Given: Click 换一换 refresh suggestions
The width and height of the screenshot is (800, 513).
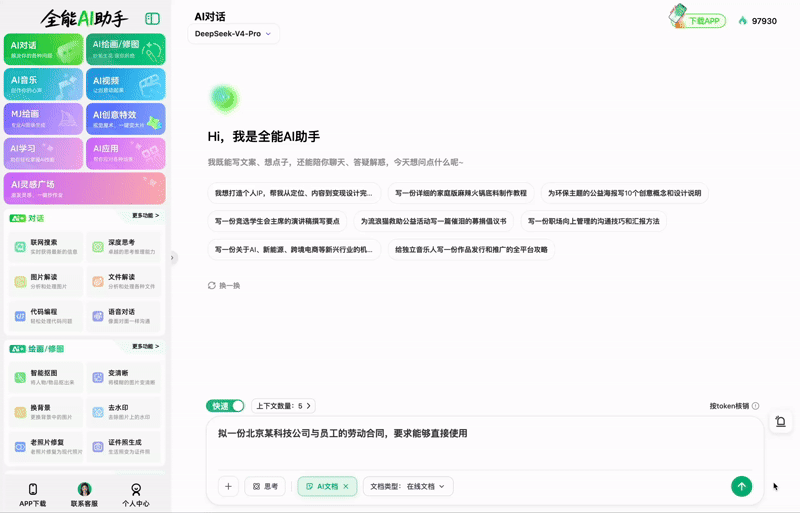Looking at the screenshot, I should [224, 285].
